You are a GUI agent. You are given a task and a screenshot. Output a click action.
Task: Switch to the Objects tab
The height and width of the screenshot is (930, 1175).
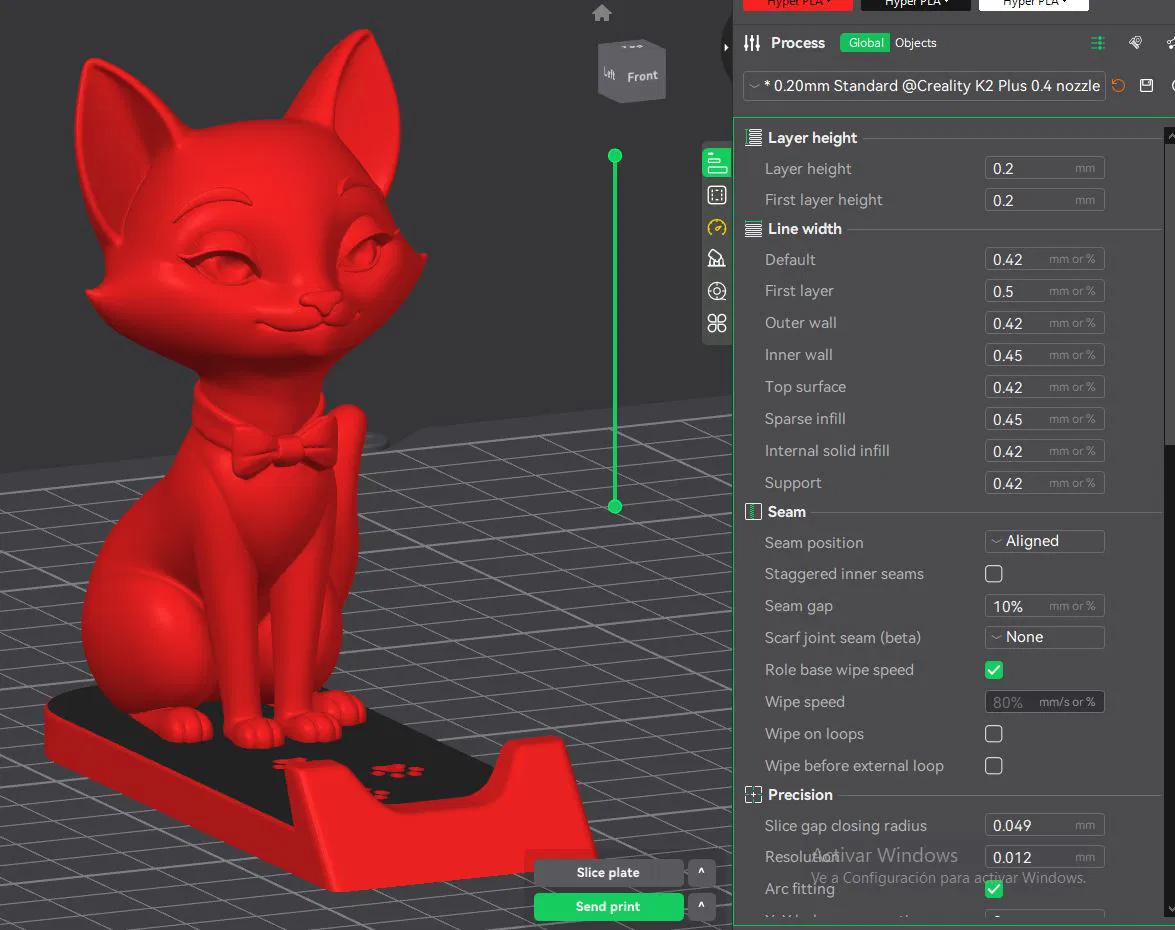click(916, 43)
